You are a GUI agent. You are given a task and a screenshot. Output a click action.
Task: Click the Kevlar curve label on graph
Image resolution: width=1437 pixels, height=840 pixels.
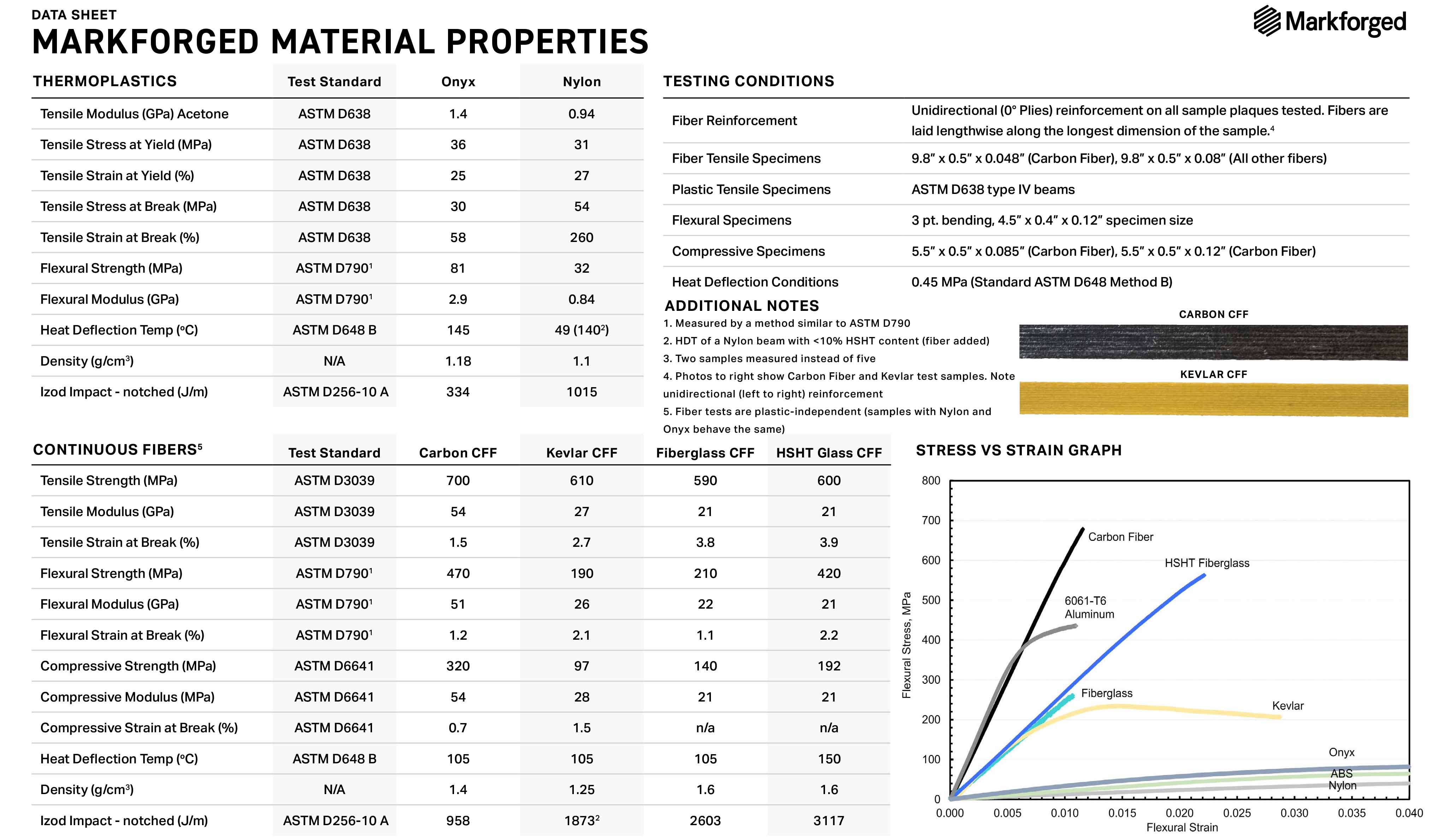[x=1288, y=706]
